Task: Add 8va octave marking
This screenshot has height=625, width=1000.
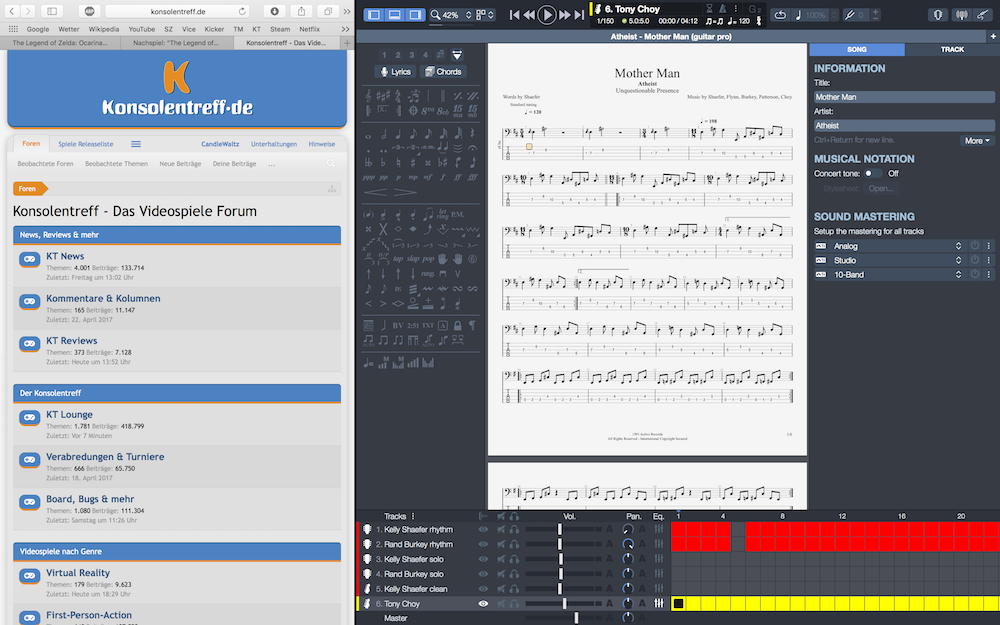Action: (x=427, y=111)
